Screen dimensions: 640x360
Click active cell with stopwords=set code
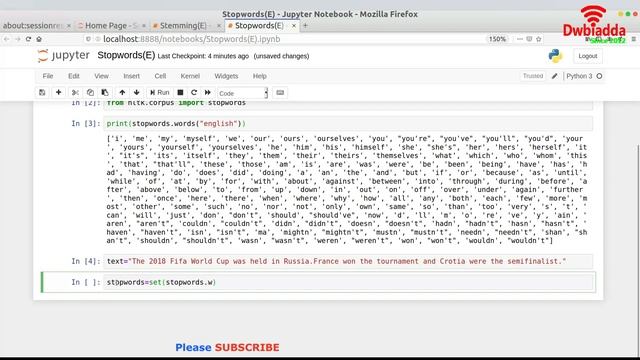coord(348,282)
